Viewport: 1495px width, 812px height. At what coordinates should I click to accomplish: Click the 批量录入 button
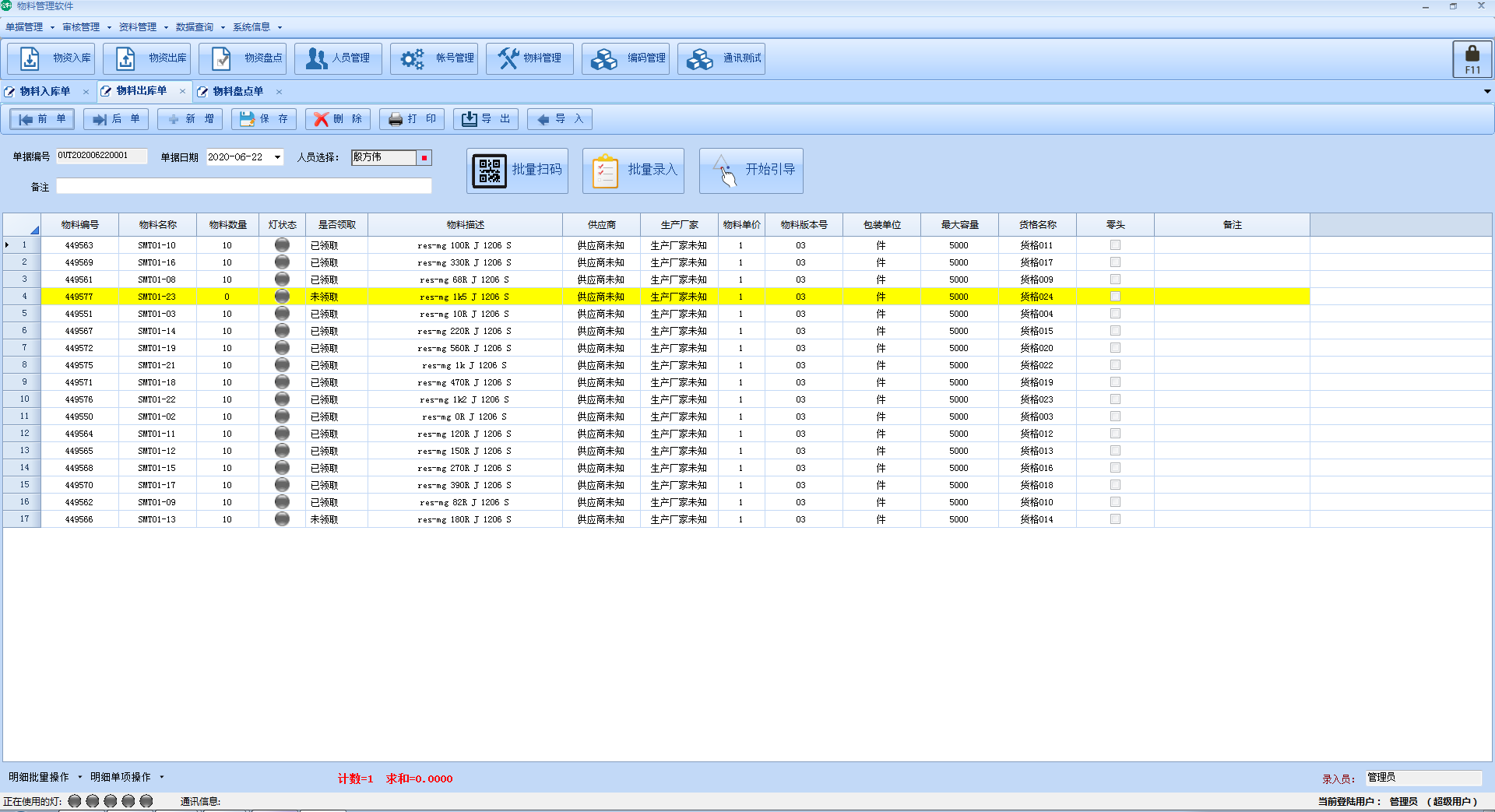(633, 170)
